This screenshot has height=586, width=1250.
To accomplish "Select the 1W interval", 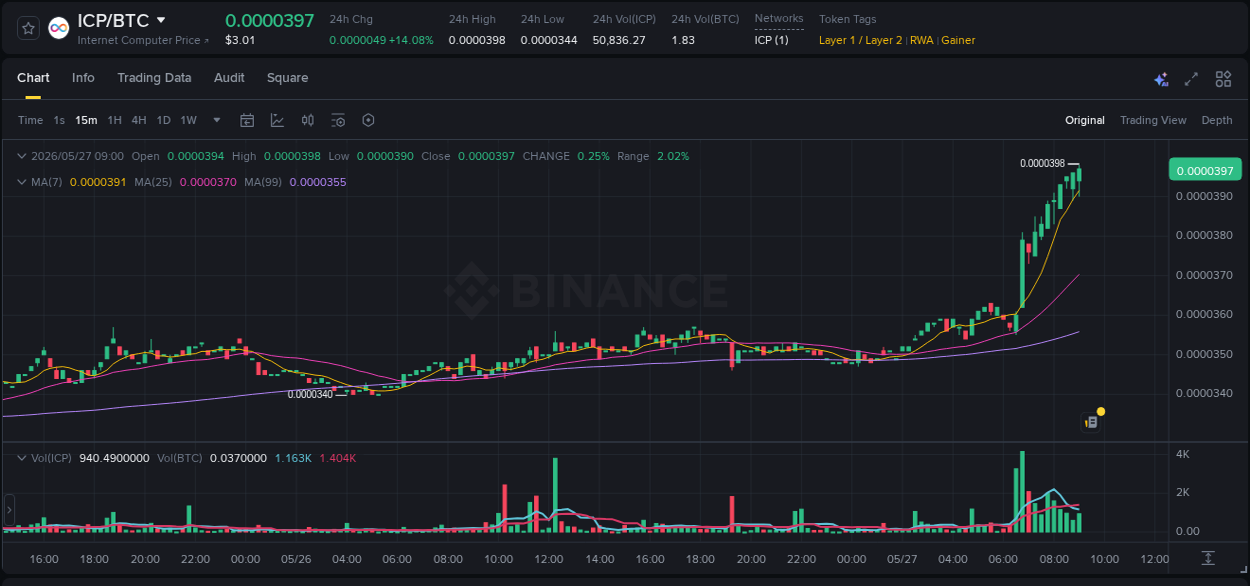I will pos(188,120).
